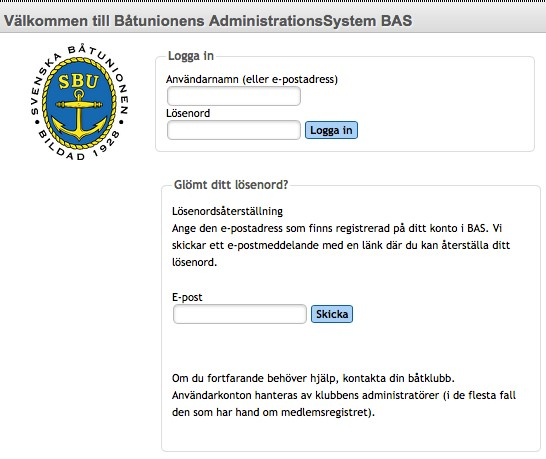Click the Lösenord label above the password field
Image resolution: width=546 pixels, height=459 pixels.
click(x=188, y=113)
